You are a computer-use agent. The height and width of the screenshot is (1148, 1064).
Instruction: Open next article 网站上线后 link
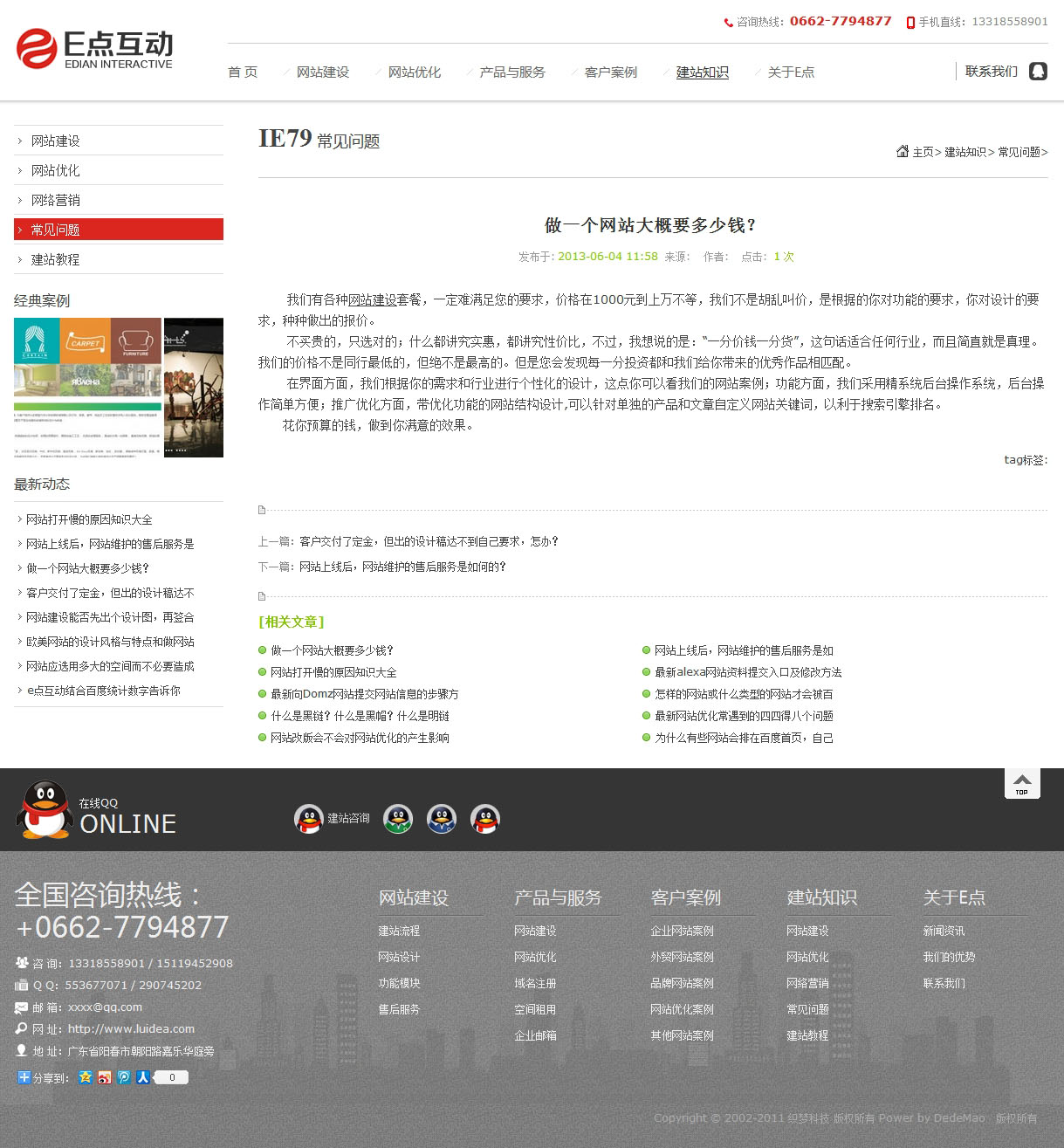[x=402, y=567]
